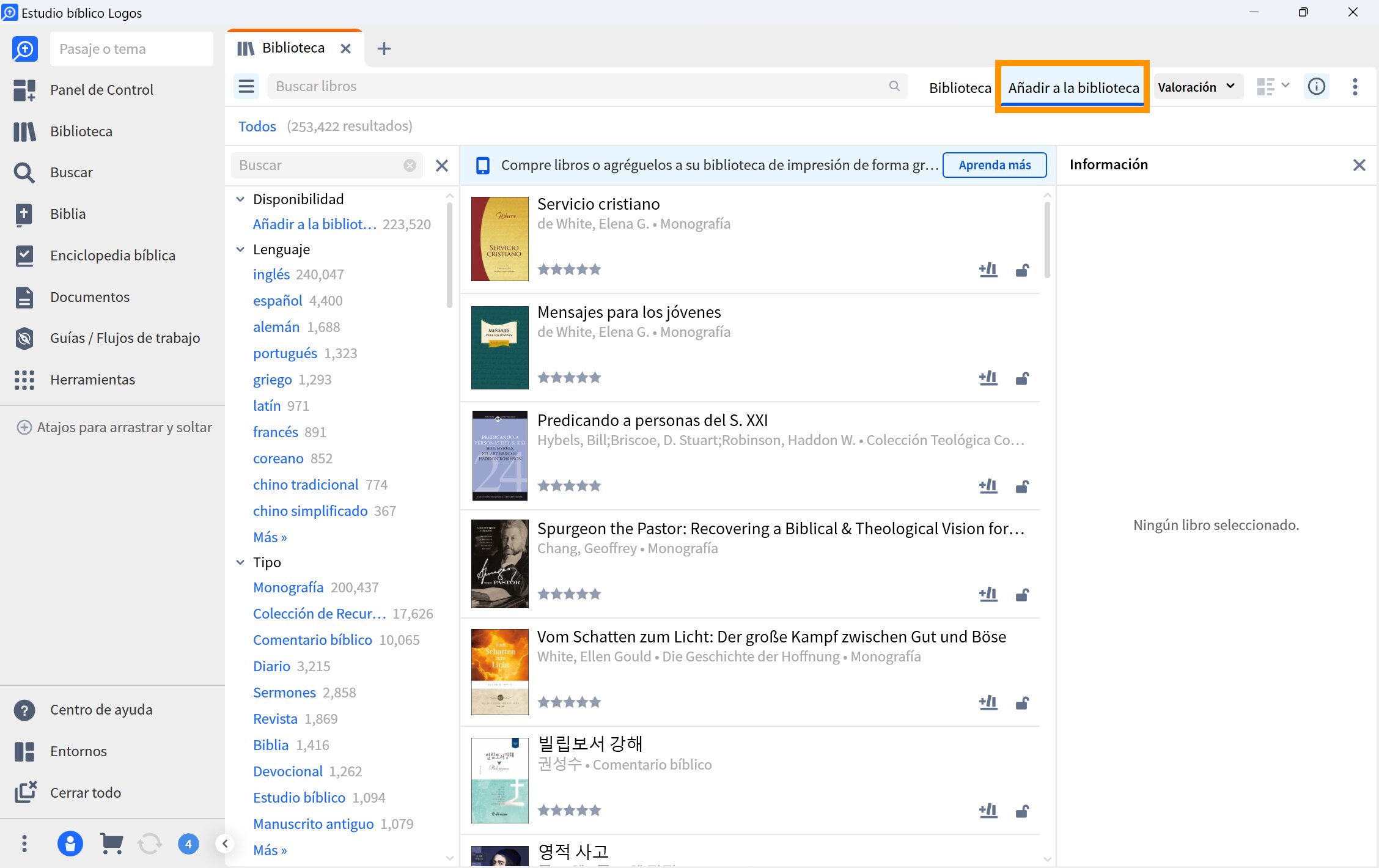Viewport: 1379px width, 868px height.
Task: Add Predicando a personas del S. XXI to library
Action: [988, 486]
